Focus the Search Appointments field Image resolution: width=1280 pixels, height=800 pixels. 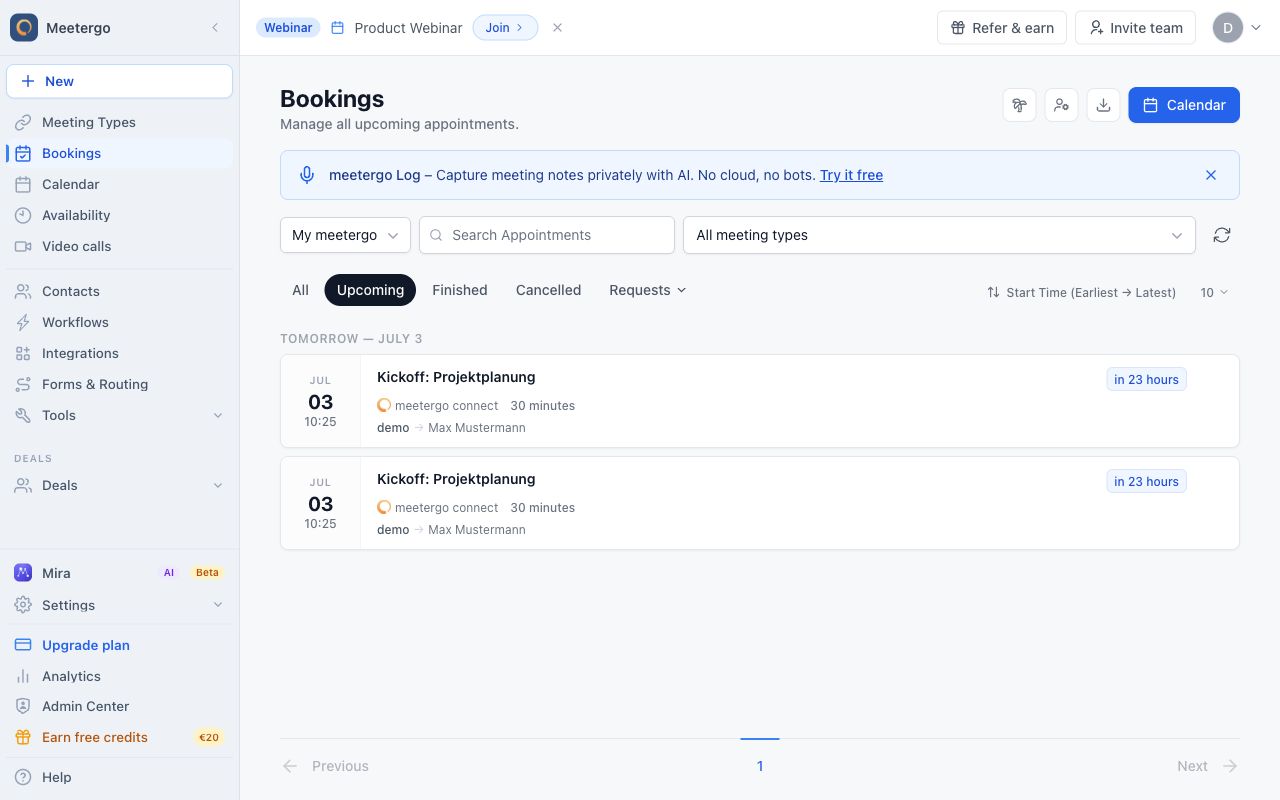click(547, 235)
